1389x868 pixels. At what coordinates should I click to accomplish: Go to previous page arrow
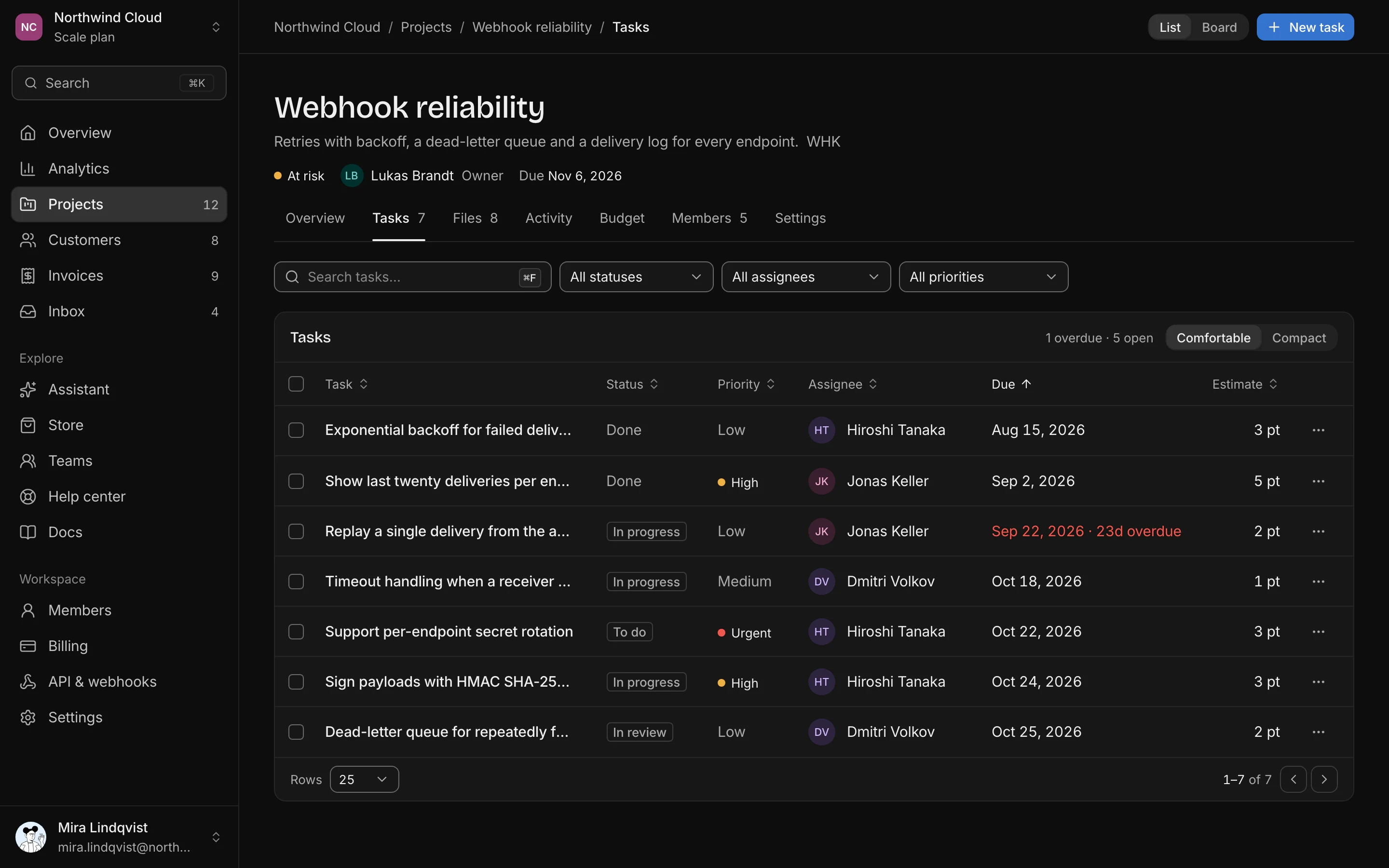1293,779
